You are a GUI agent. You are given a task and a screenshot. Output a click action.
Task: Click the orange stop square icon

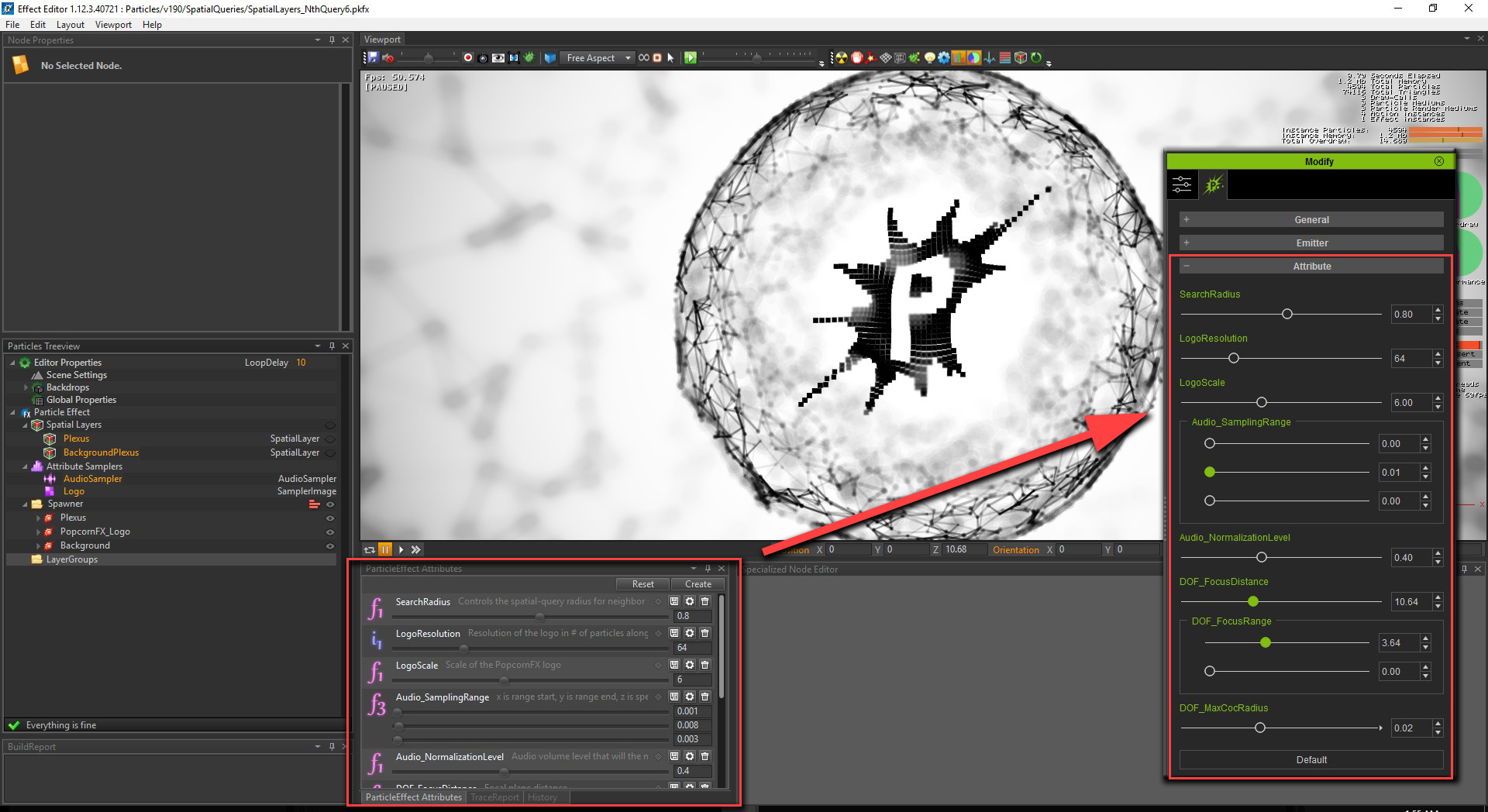click(657, 58)
